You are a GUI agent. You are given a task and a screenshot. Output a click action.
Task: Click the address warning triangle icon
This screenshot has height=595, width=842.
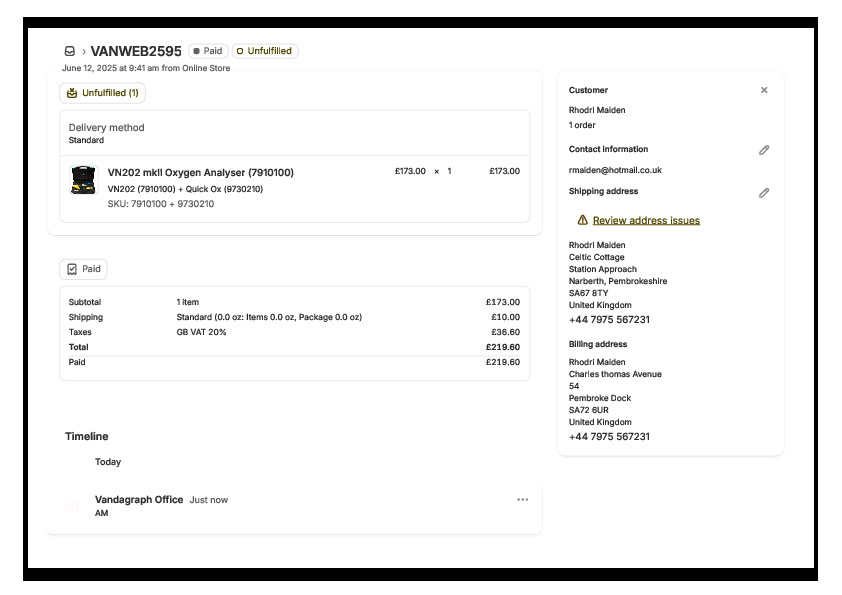click(582, 220)
